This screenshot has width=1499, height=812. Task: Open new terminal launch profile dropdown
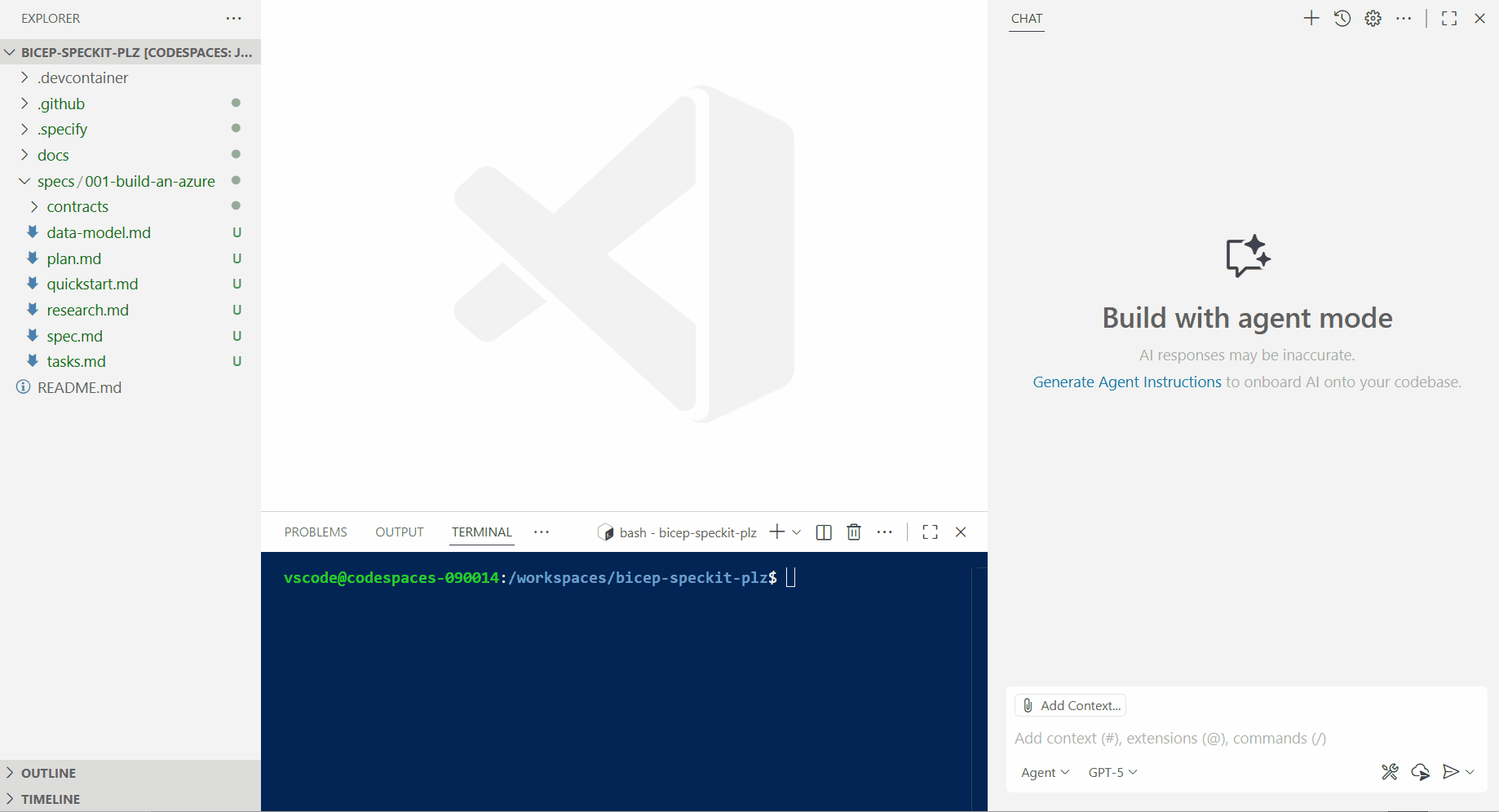(x=797, y=532)
